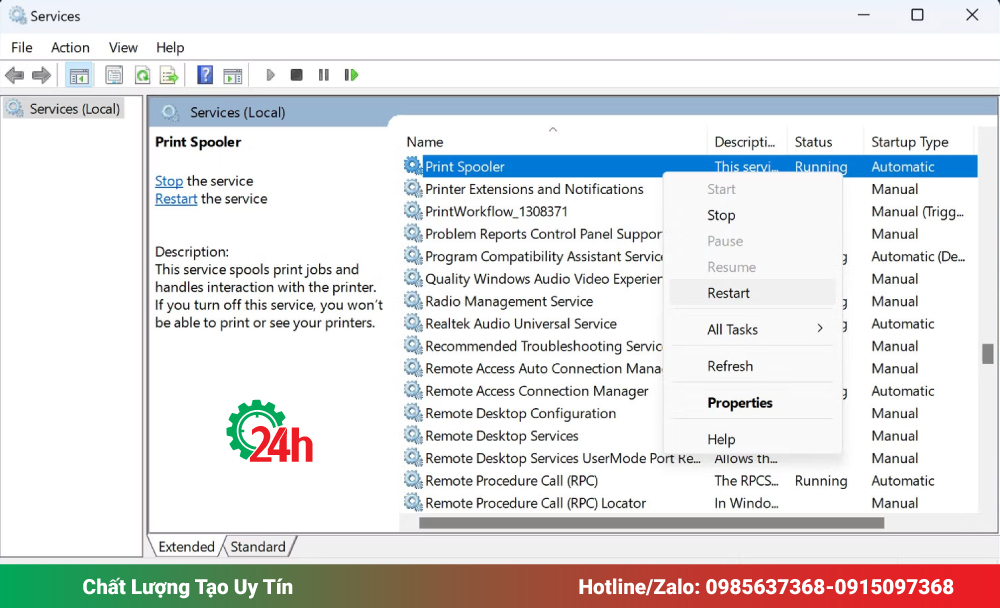This screenshot has width=1000, height=608.
Task: Maximize the Services window
Action: 917,15
